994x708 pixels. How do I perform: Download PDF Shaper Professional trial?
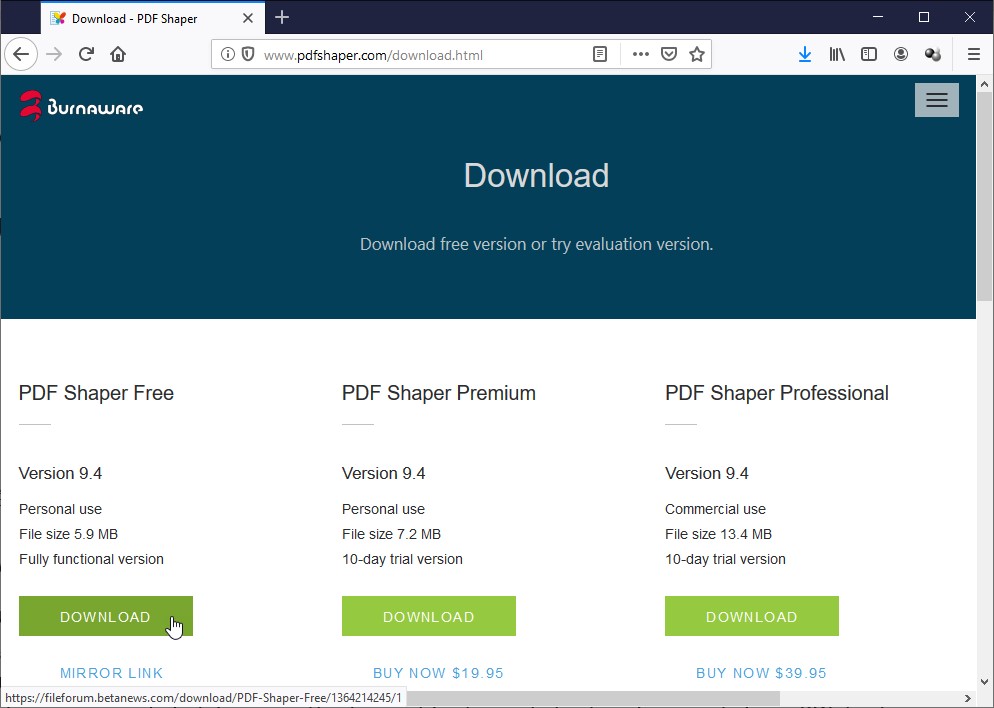pyautogui.click(x=752, y=616)
